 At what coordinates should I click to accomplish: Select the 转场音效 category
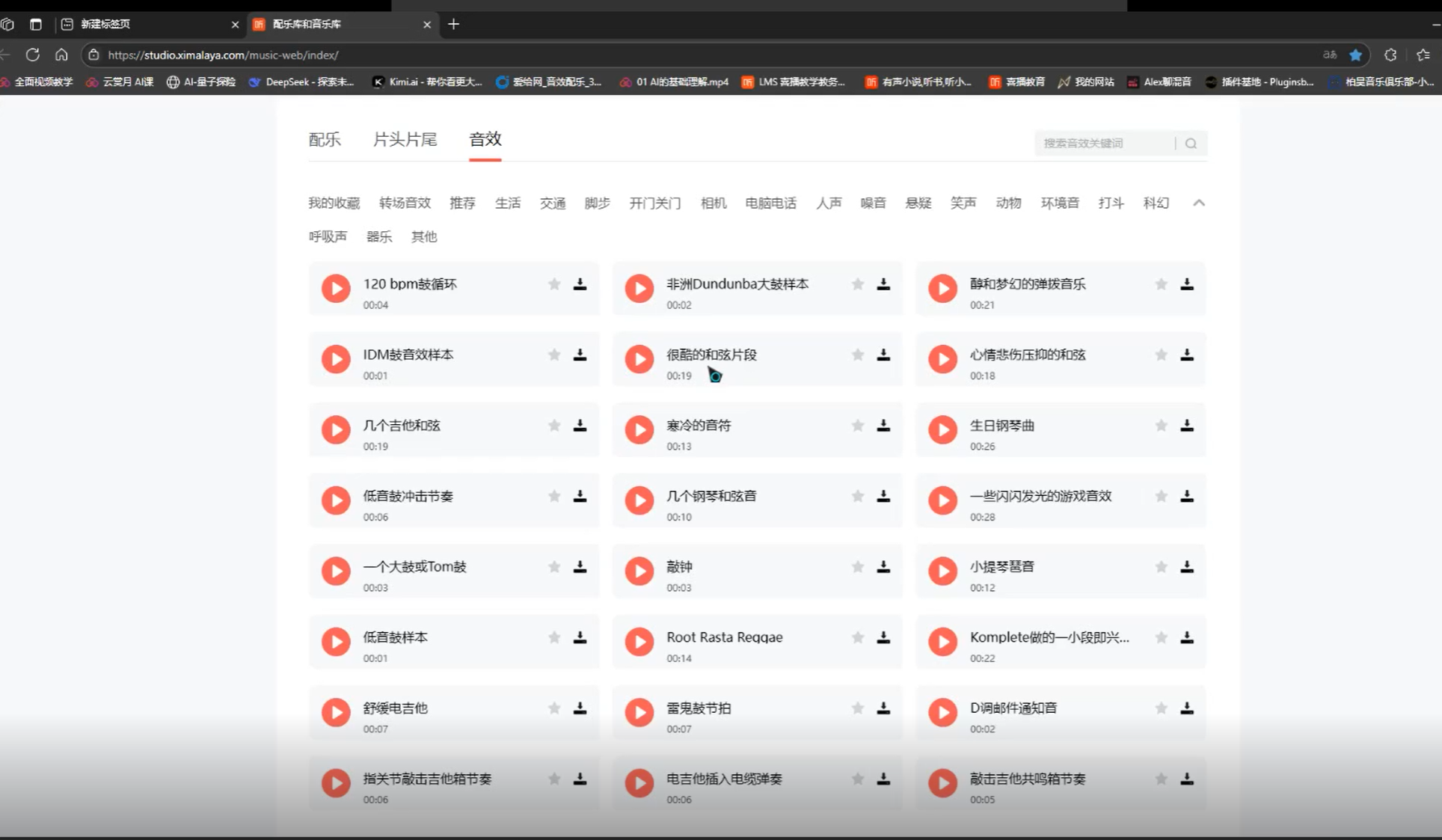coord(405,203)
